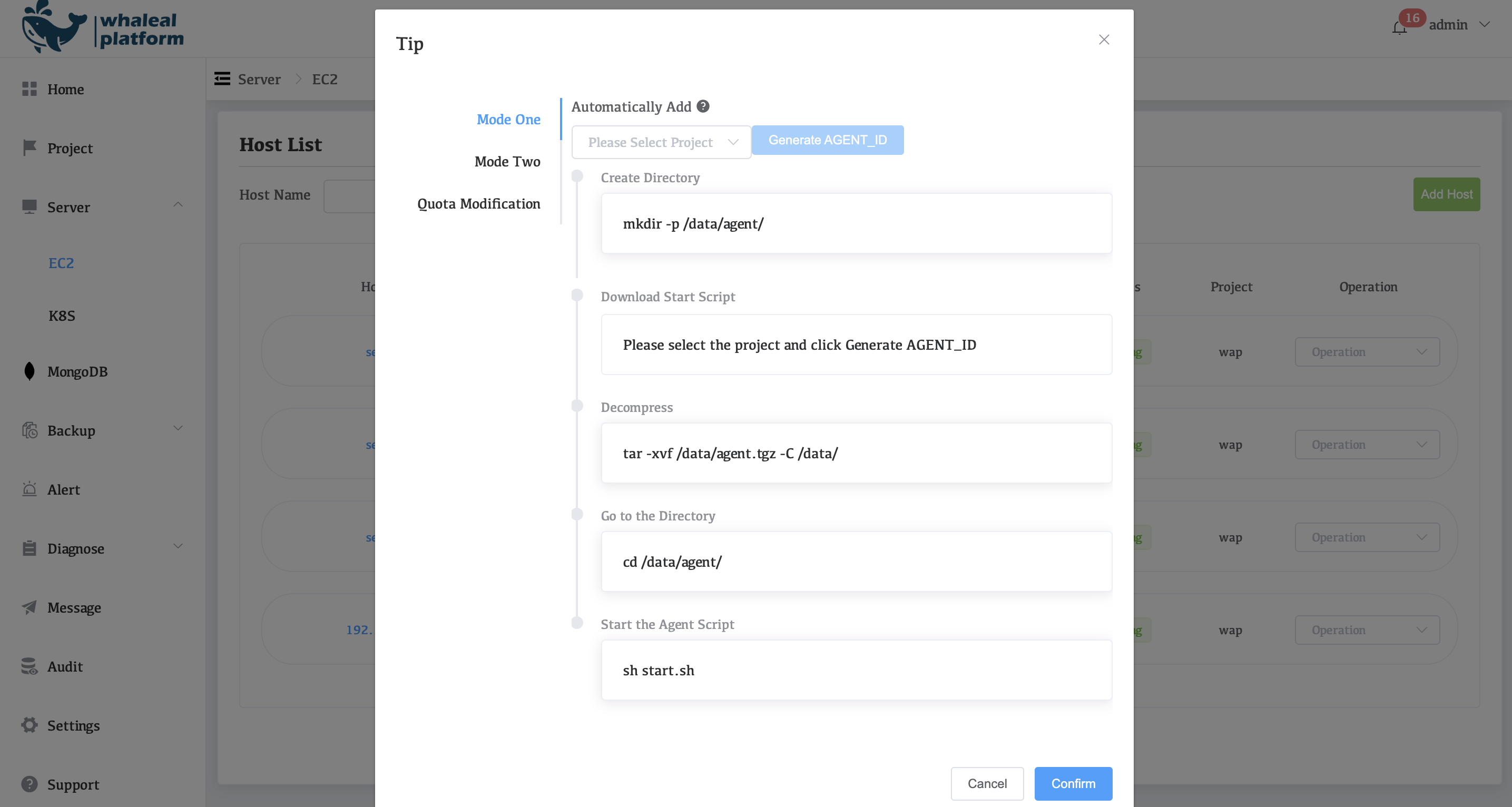The height and width of the screenshot is (807, 1512).
Task: Click the Confirm button
Action: (x=1073, y=783)
